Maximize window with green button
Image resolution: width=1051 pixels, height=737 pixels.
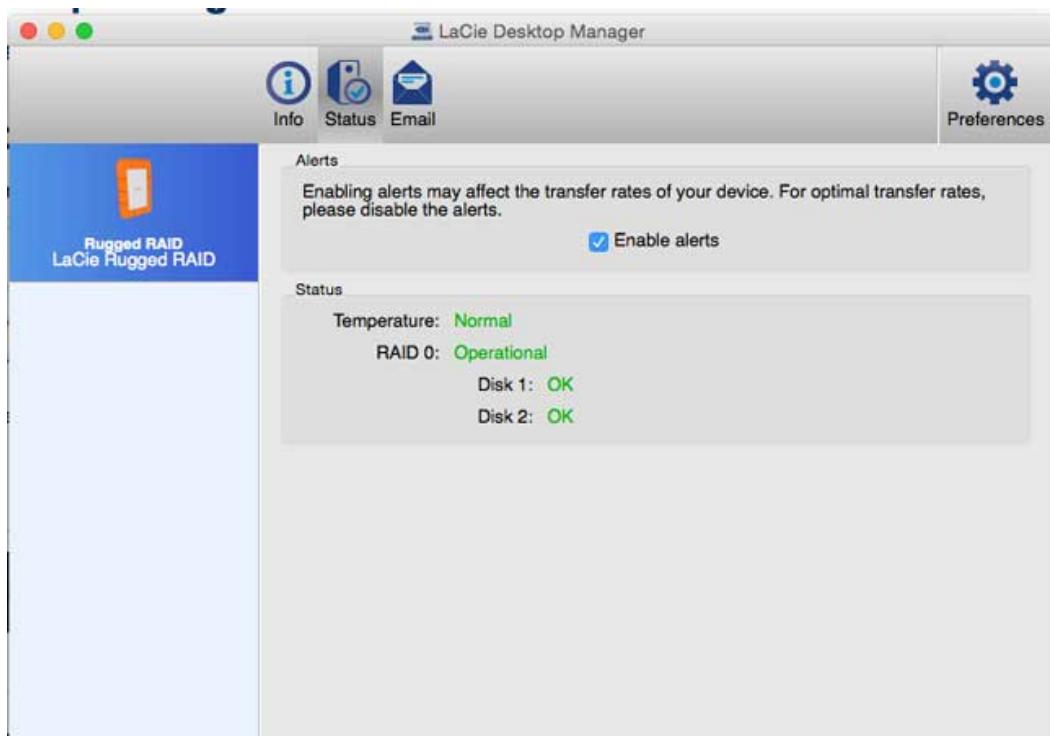click(x=84, y=31)
